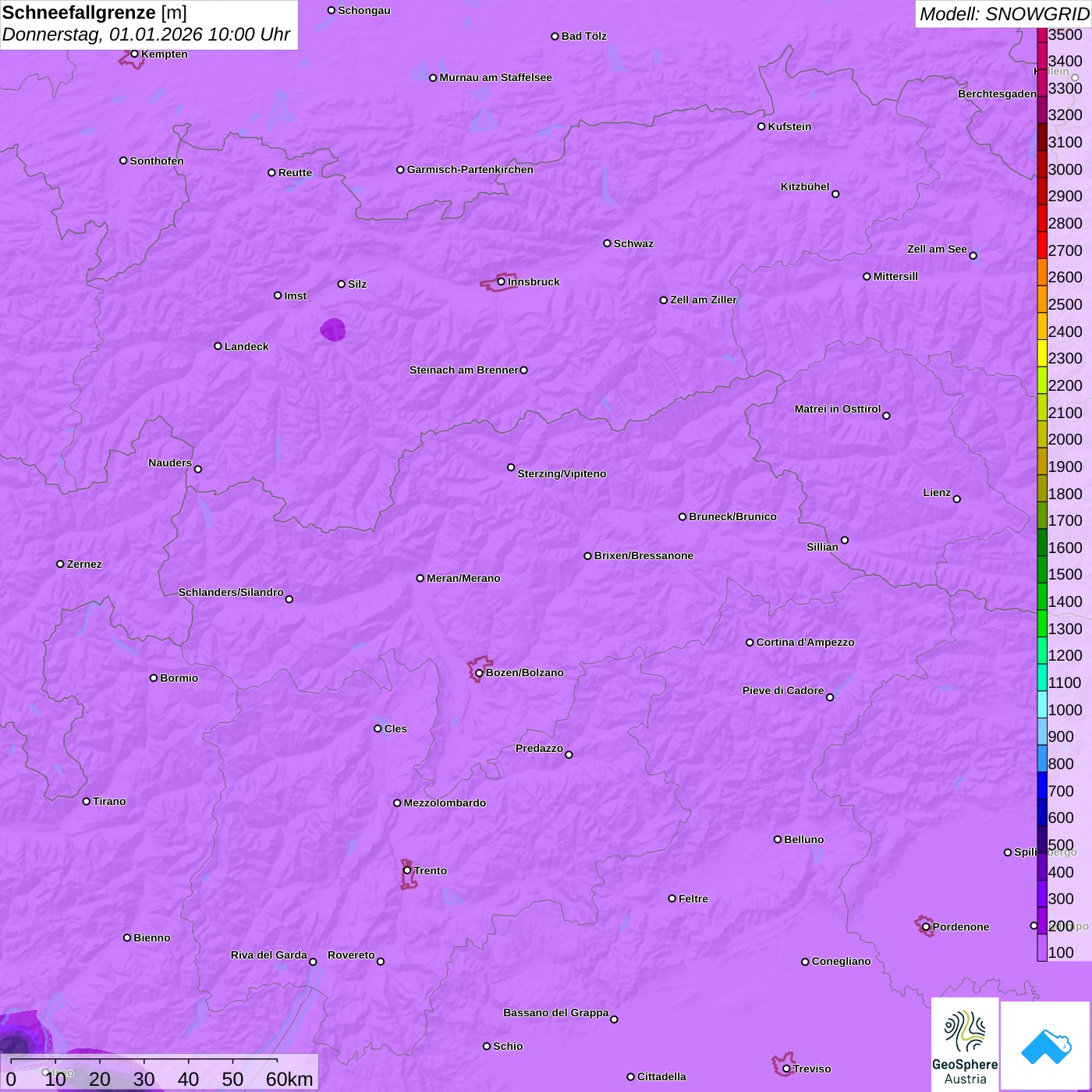This screenshot has height=1092, width=1092.
Task: Click the 1000 m light cyan legend swatch
Action: coord(1042,704)
